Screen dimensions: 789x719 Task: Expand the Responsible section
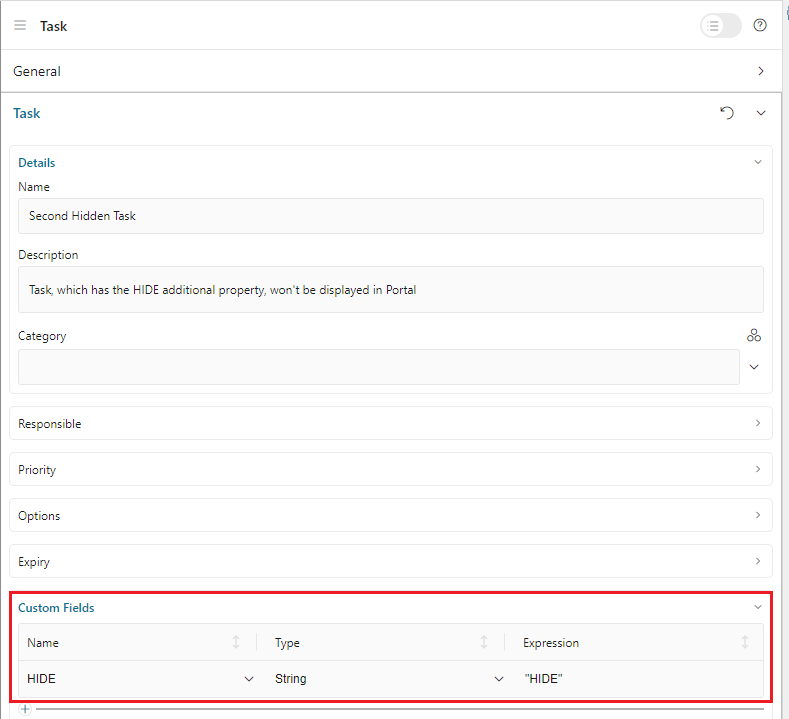click(x=757, y=423)
